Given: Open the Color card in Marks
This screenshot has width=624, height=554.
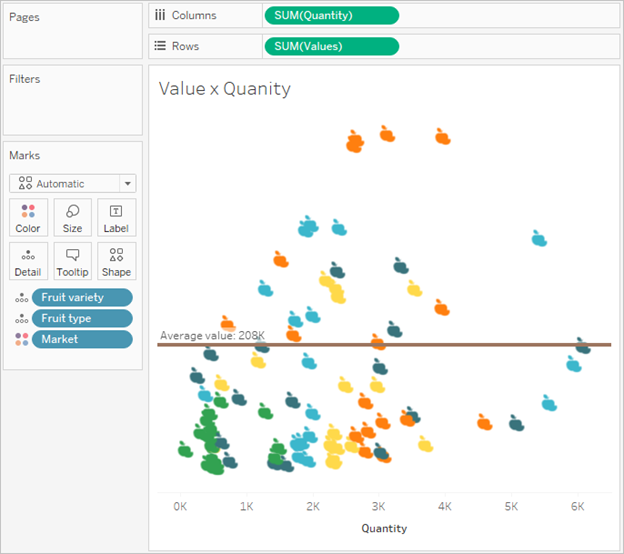Looking at the screenshot, I should click(x=28, y=218).
